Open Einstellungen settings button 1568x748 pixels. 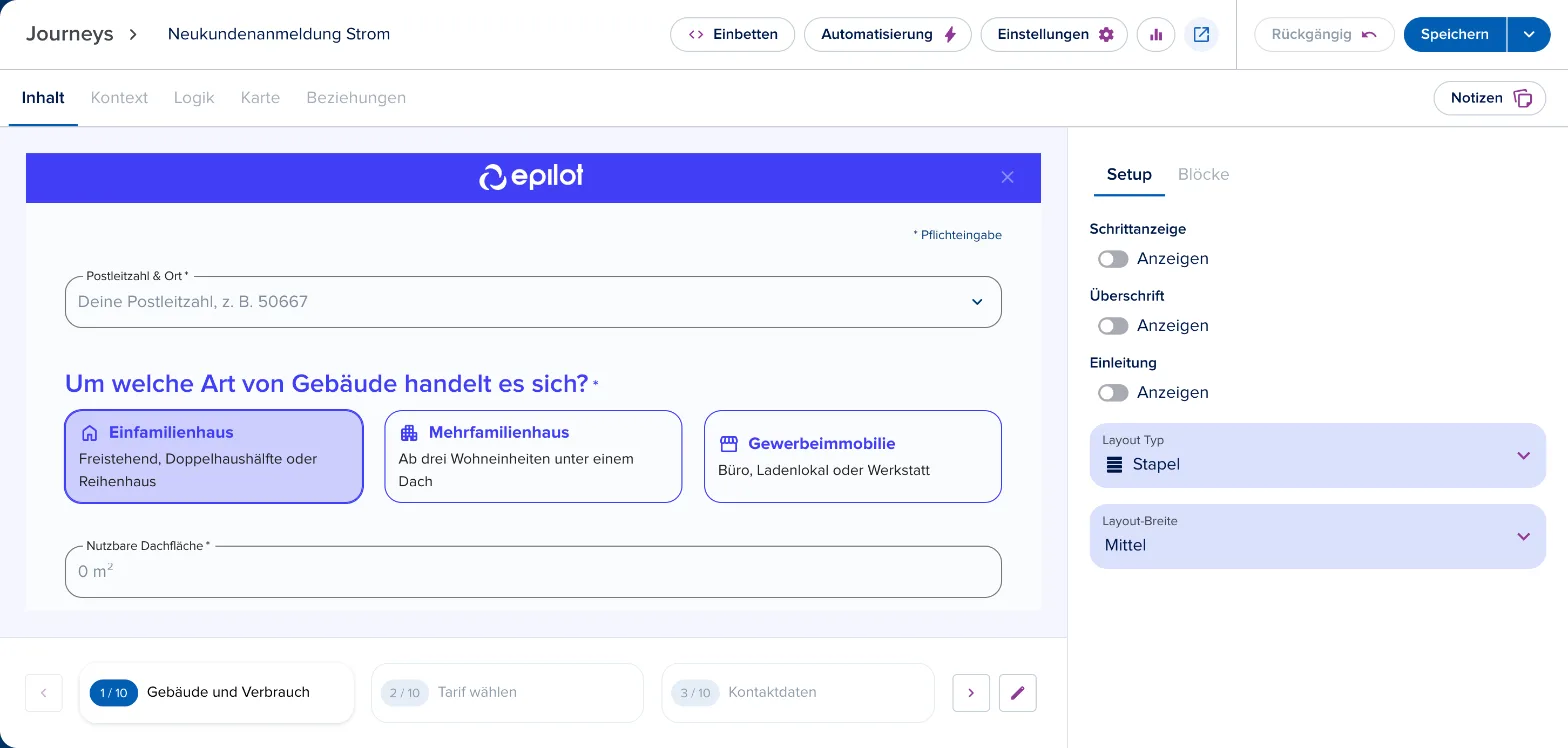(x=1054, y=34)
